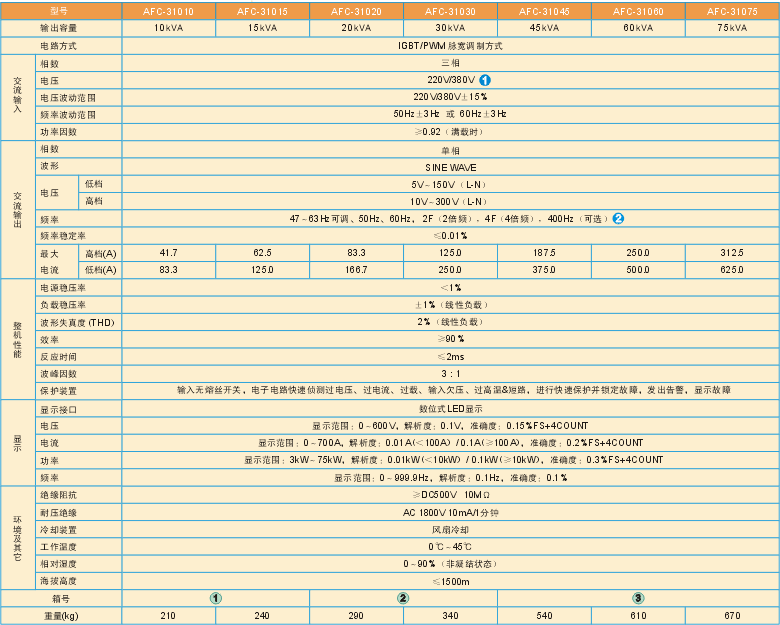Click blue footnote marker 2 after 400Hz option

tap(618, 218)
